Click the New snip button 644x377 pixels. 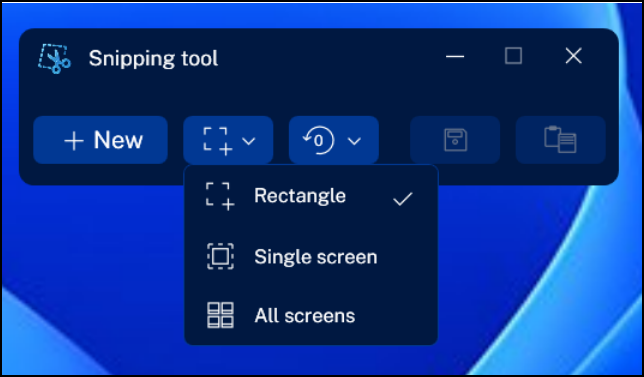(x=100, y=140)
